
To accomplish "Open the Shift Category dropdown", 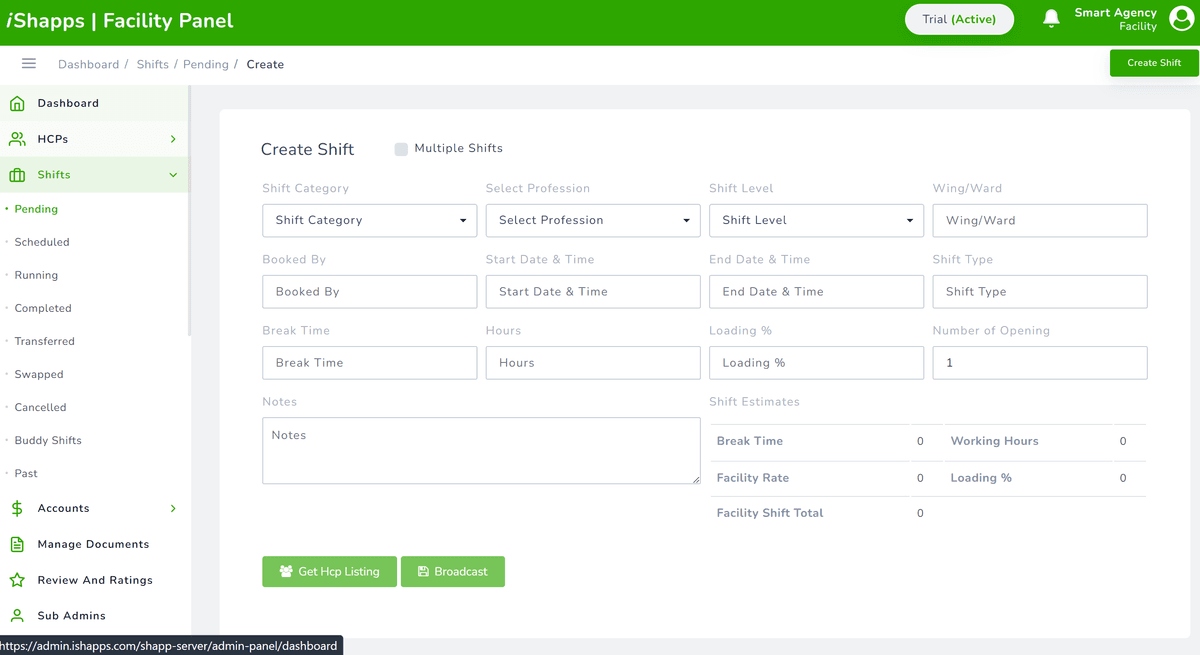I will 370,220.
